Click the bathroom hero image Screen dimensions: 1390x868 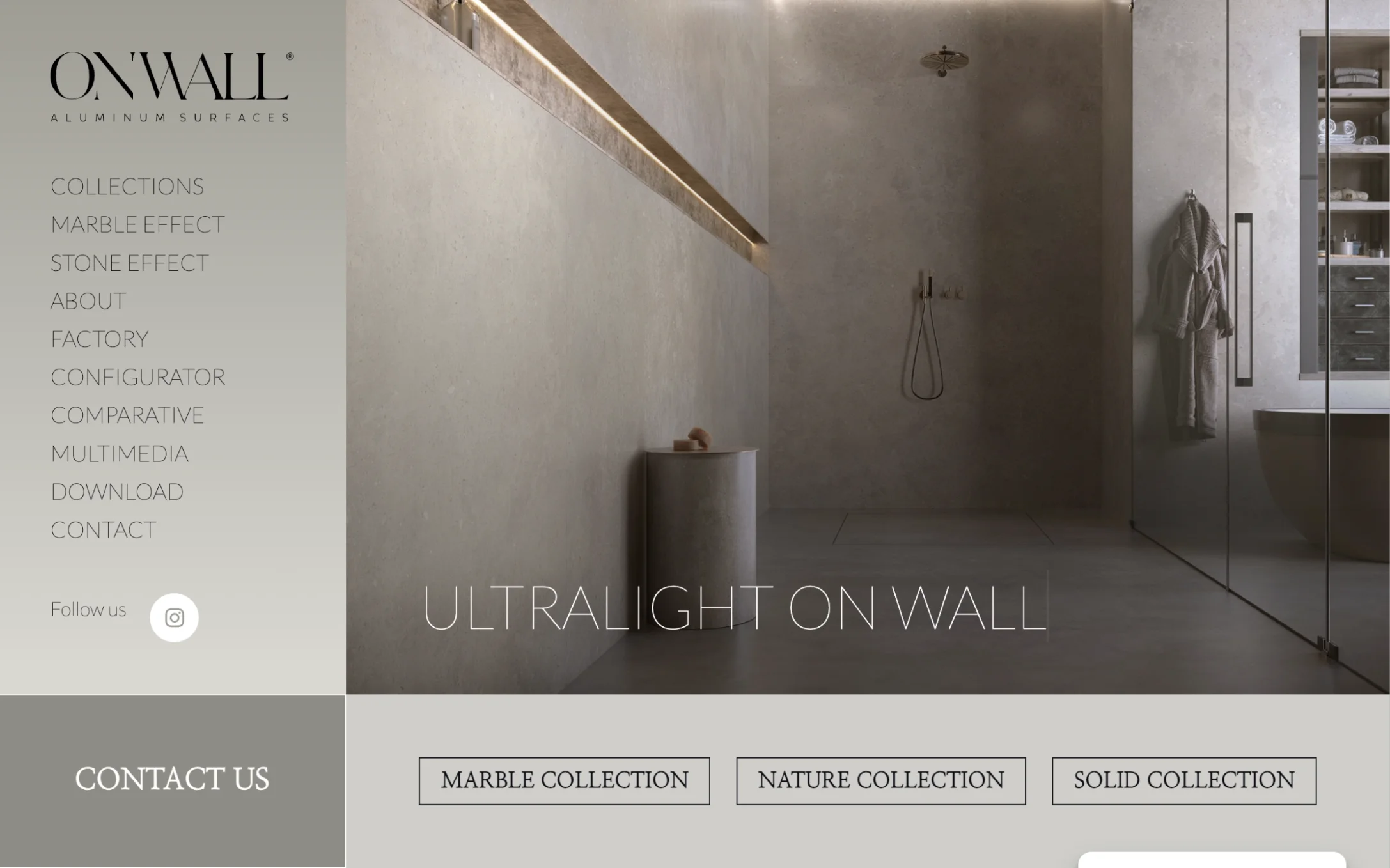[868, 347]
